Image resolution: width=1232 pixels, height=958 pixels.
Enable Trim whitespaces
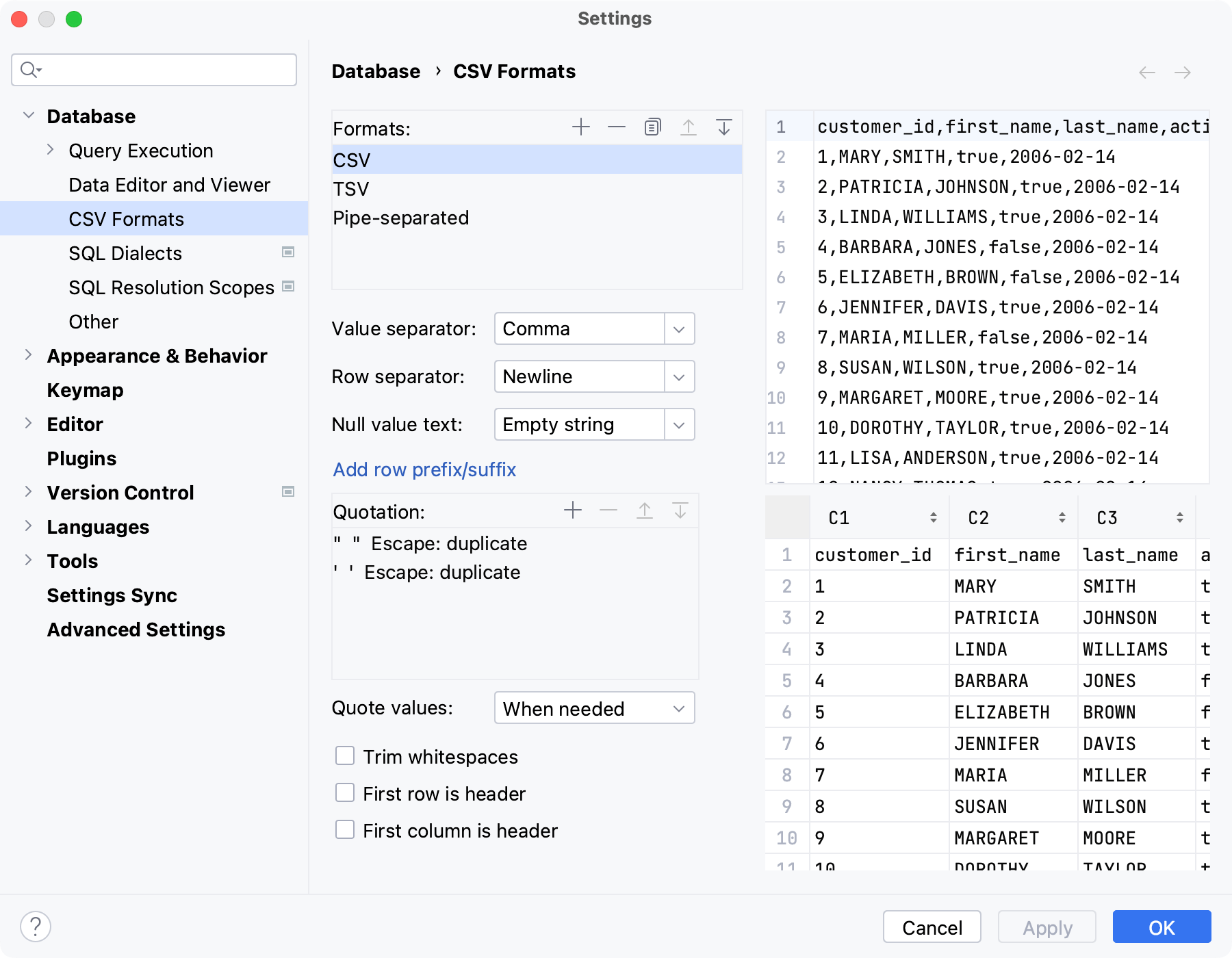click(x=346, y=755)
